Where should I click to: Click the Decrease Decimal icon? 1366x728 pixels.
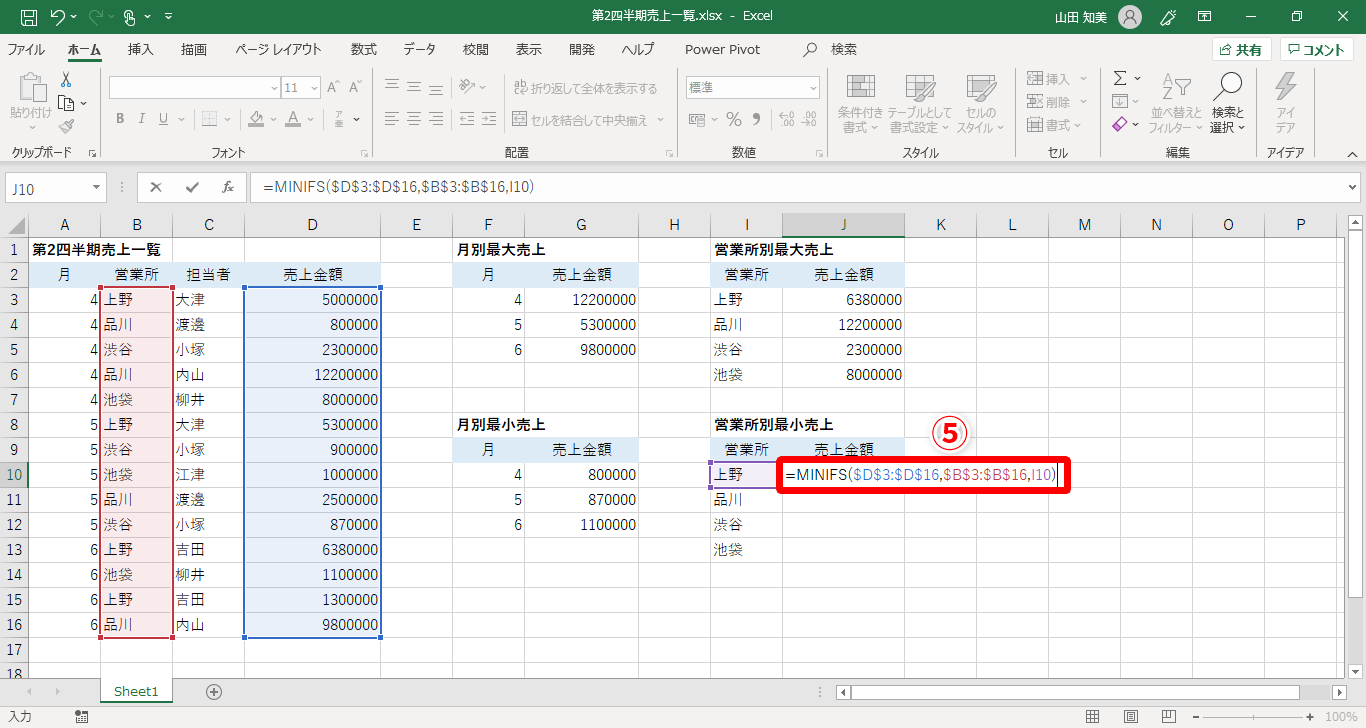pyautogui.click(x=807, y=120)
